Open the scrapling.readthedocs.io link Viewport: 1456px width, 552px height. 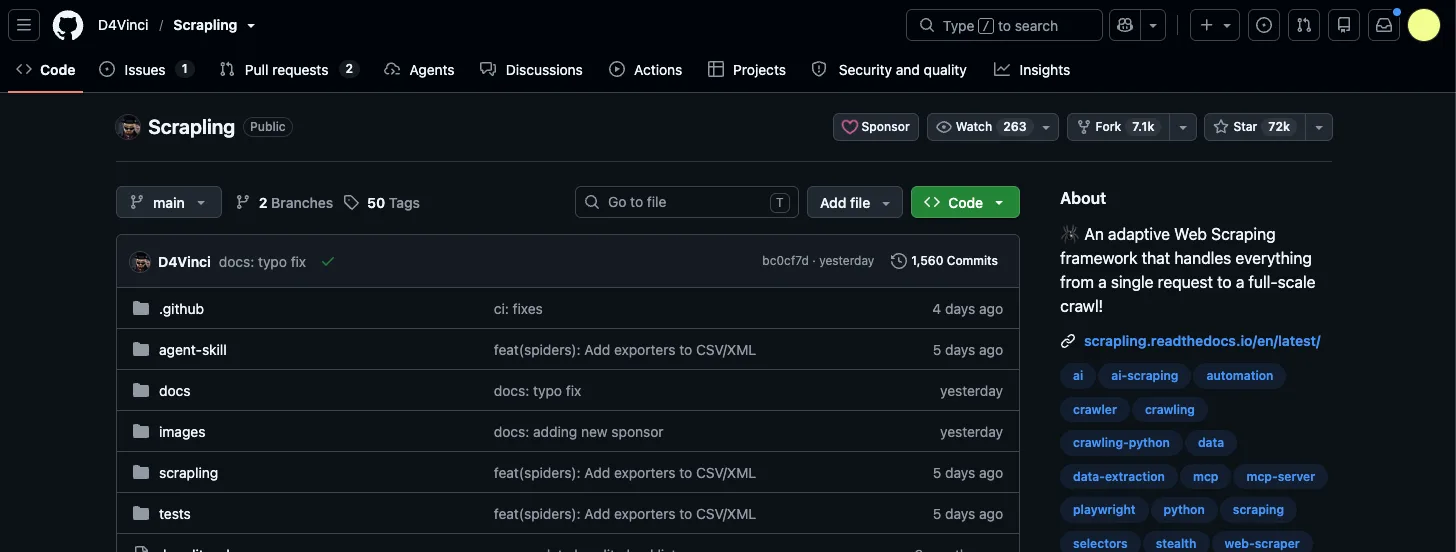(1202, 341)
